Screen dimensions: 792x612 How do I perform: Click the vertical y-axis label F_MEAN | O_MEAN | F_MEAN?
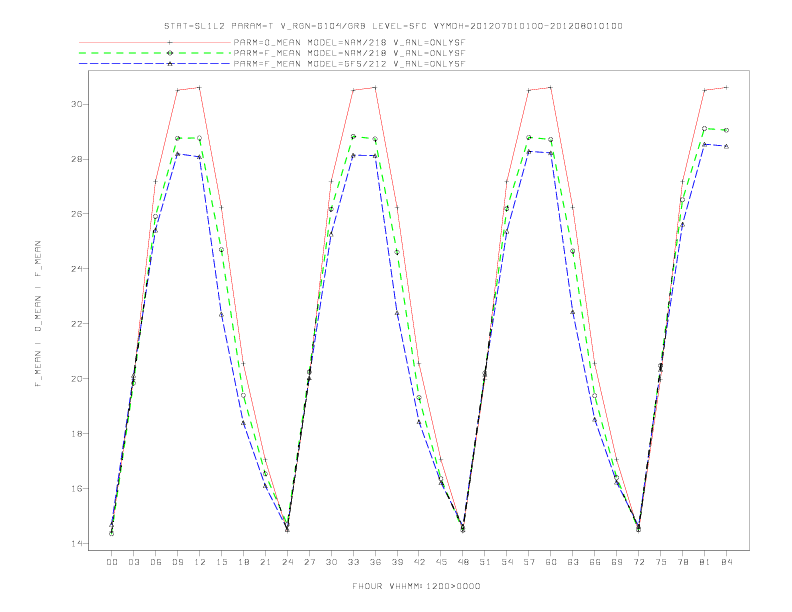click(x=38, y=314)
